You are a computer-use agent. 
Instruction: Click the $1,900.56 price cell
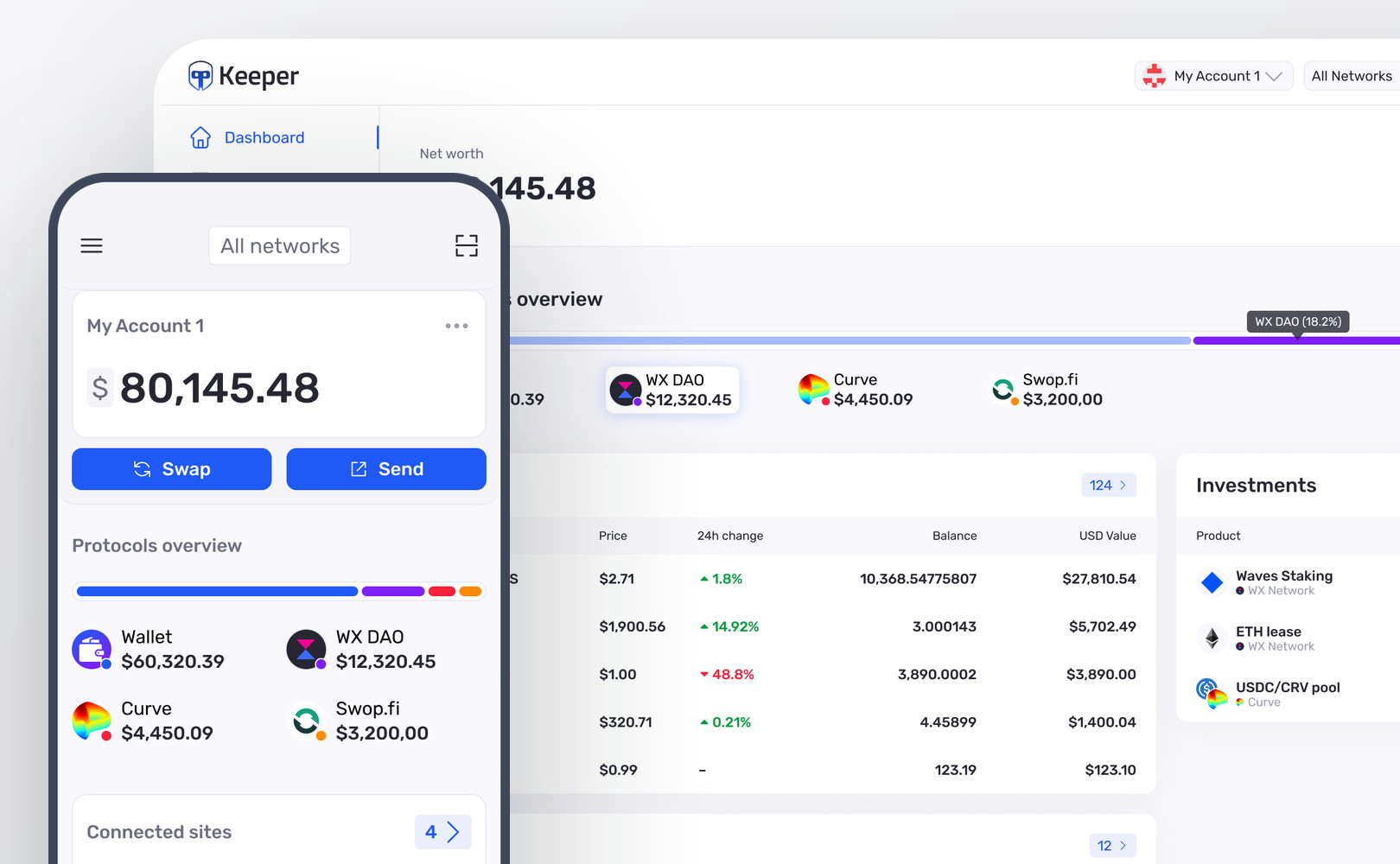point(632,626)
